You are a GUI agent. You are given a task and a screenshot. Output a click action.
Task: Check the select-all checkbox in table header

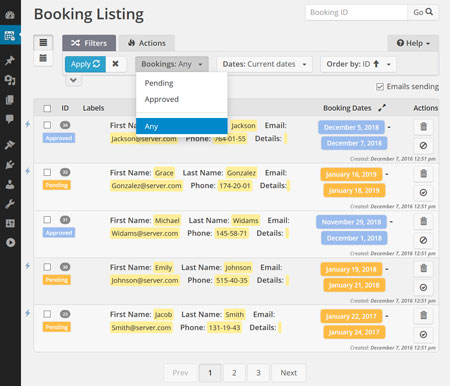pos(47,108)
